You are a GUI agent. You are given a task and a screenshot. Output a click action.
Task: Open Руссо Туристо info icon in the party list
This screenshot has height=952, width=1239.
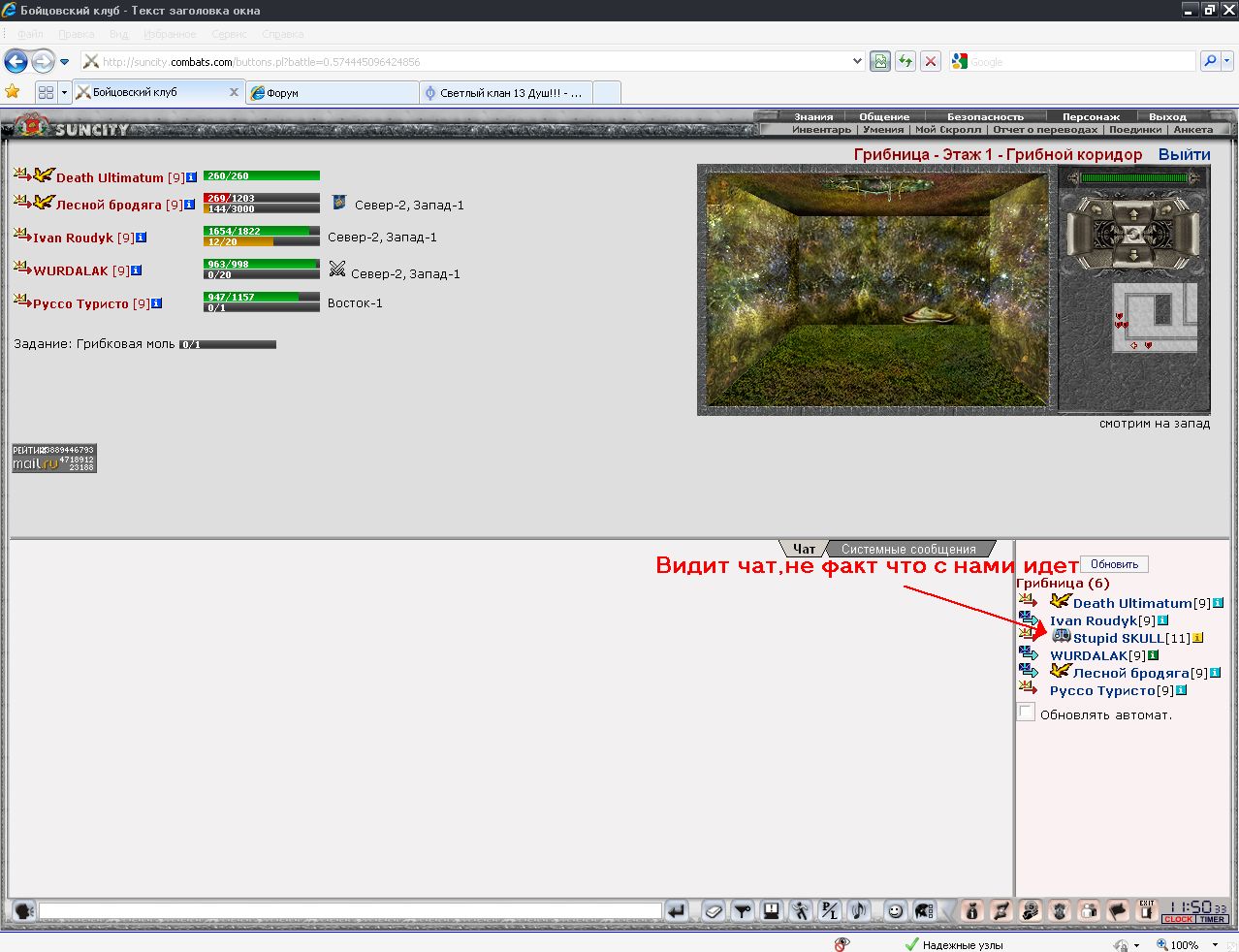pos(157,303)
